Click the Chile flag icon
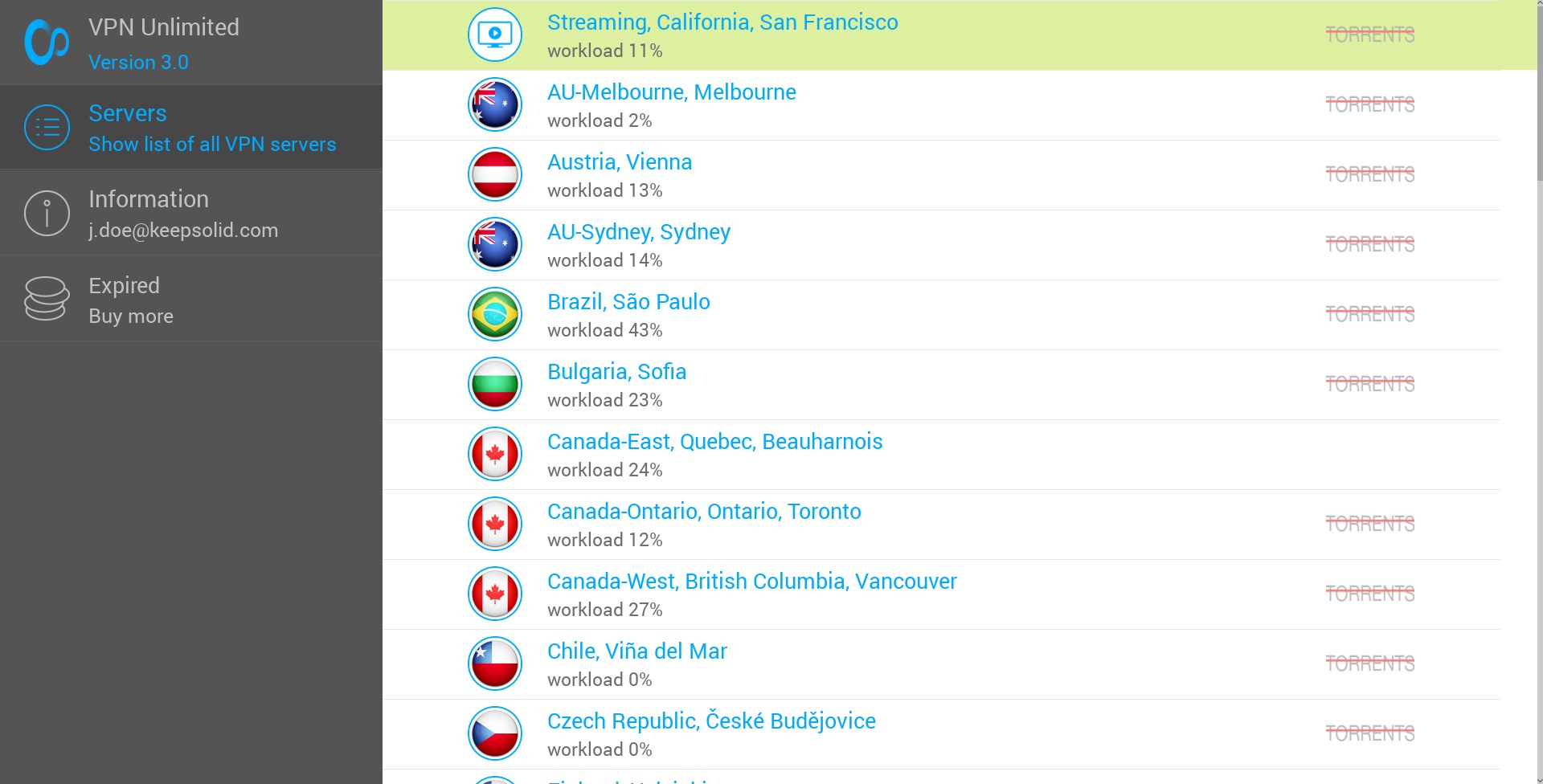Viewport: 1543px width, 784px height. tap(495, 664)
